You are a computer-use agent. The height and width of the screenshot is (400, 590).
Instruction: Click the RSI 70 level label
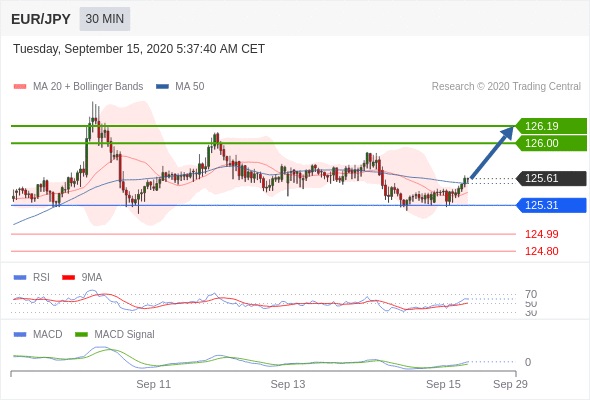(531, 294)
